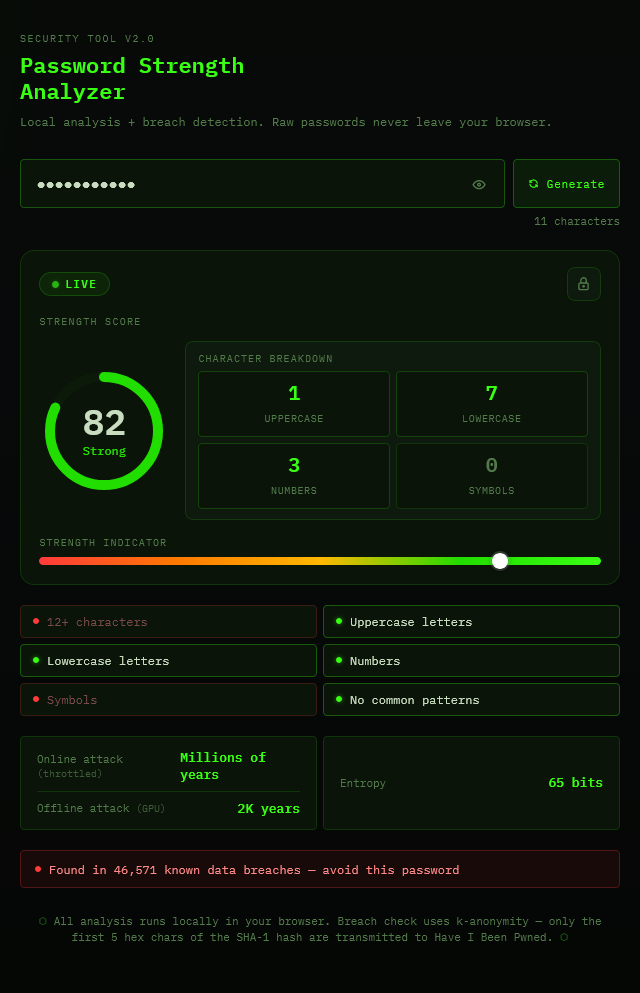The image size is (640, 993).
Task: Click the k-anonymity privacy footer note
Action: (320, 929)
